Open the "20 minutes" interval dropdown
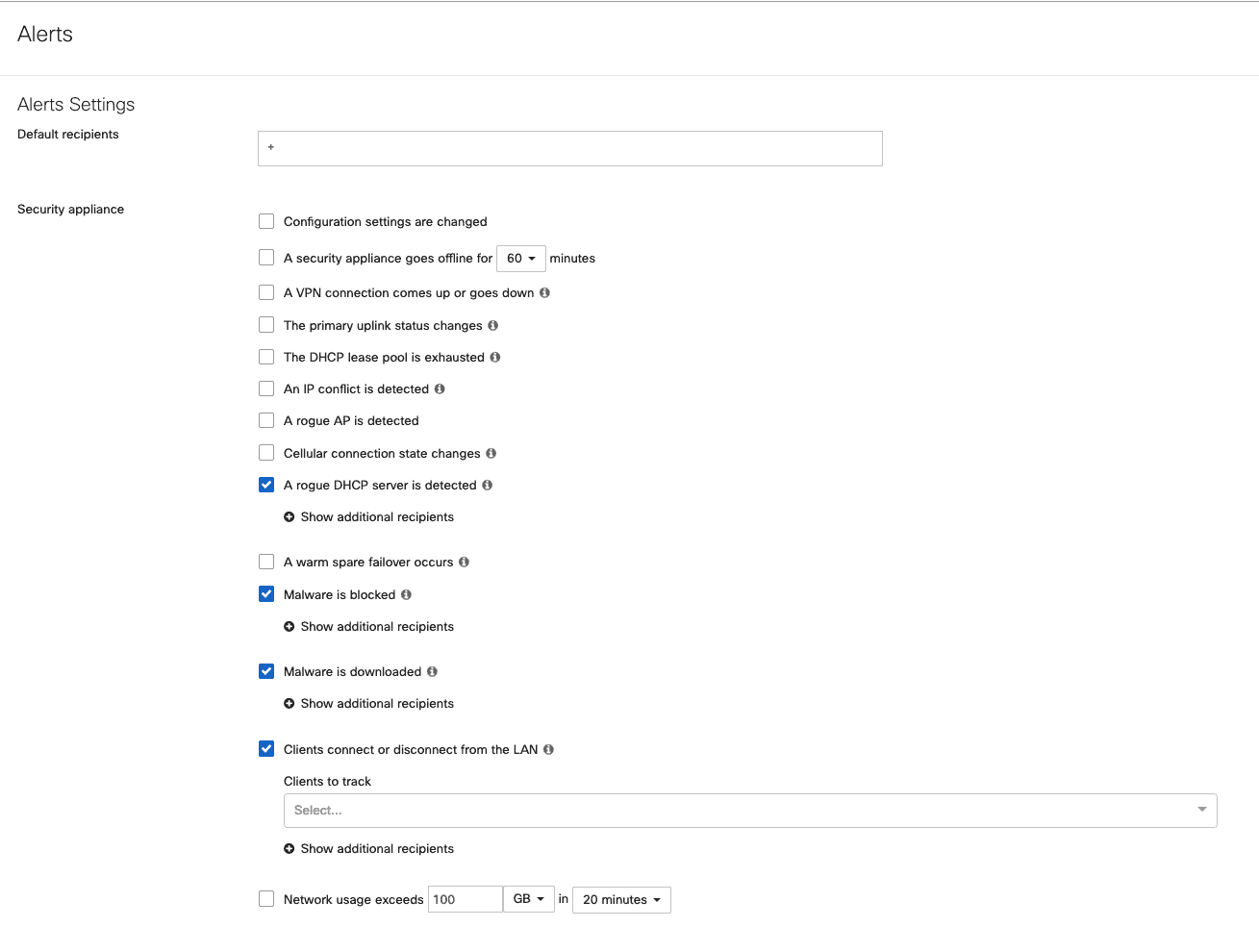Screen dimensions: 1259x952 [x=620, y=899]
